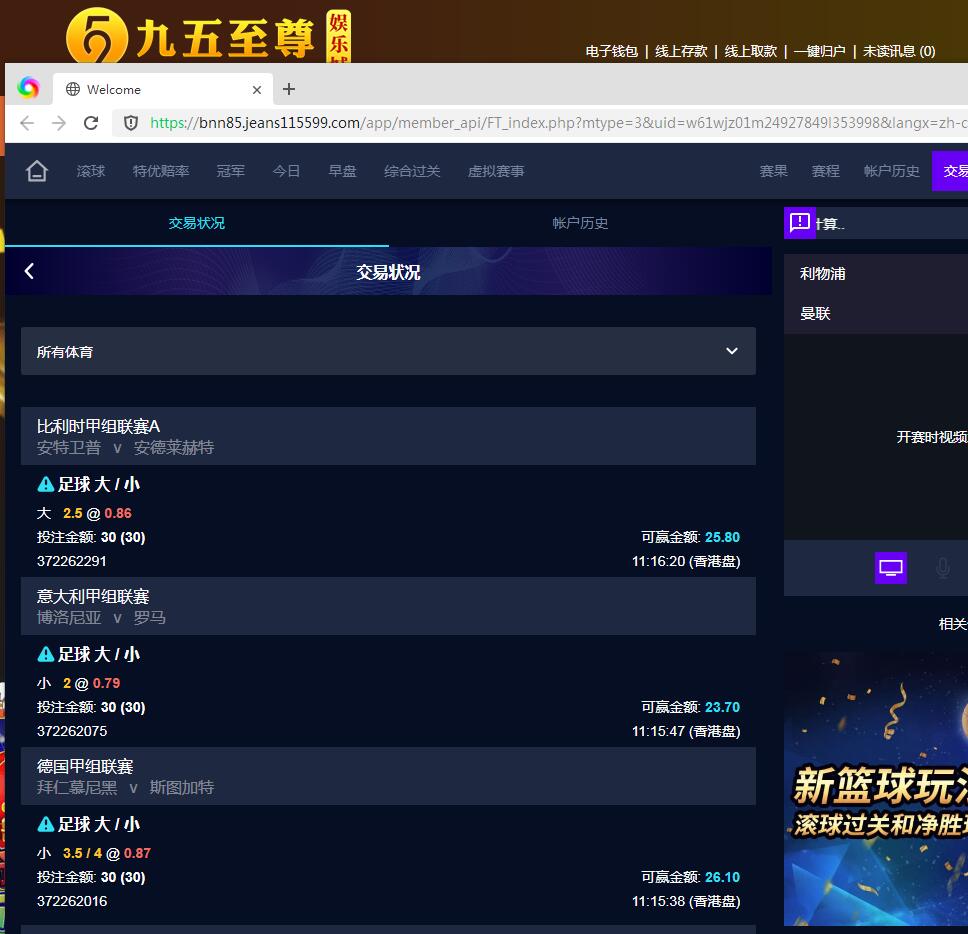Image resolution: width=968 pixels, height=934 pixels.
Task: Open the 赛程 schedule menu item
Action: 825,171
